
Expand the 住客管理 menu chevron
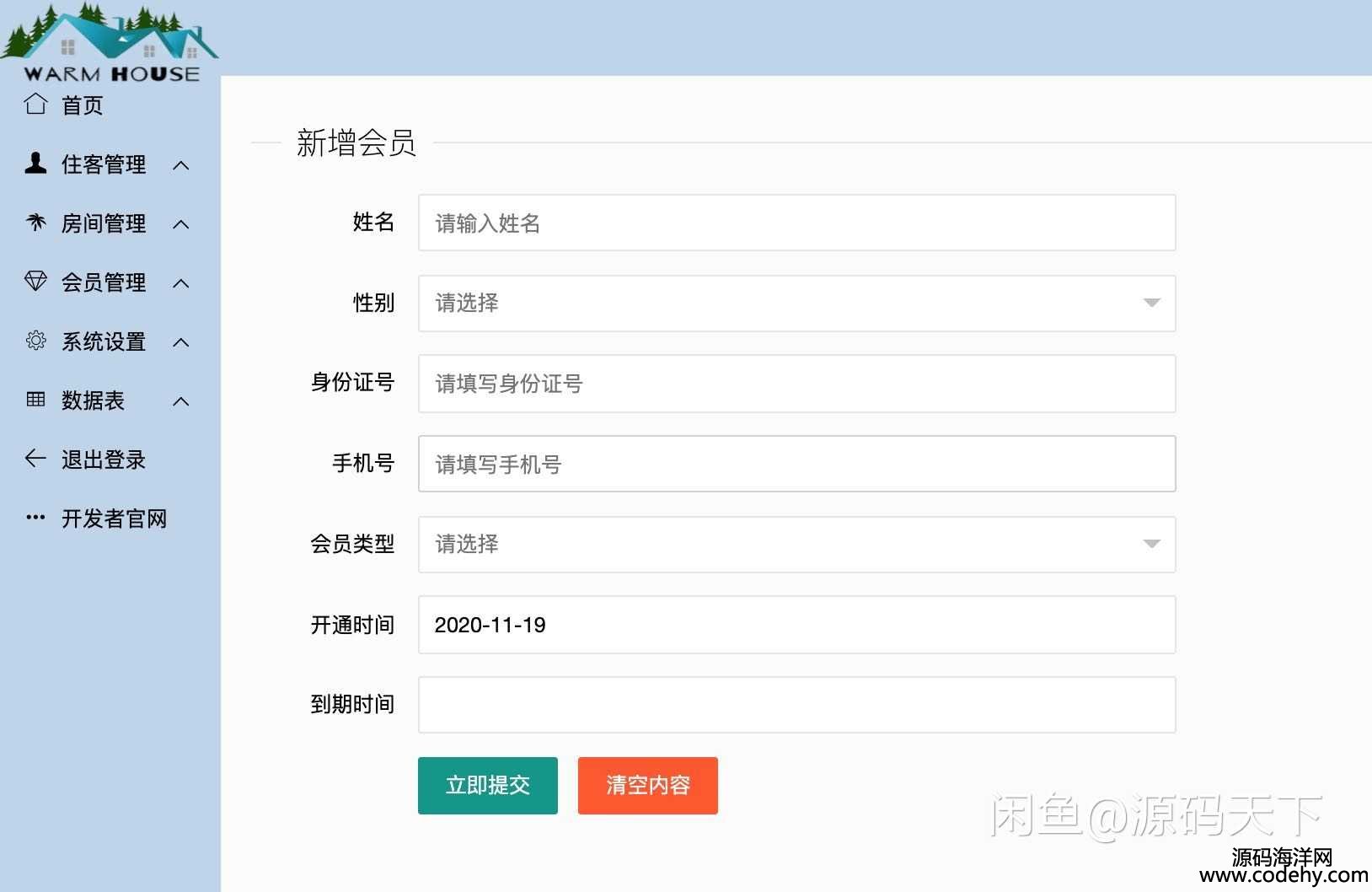point(181,165)
